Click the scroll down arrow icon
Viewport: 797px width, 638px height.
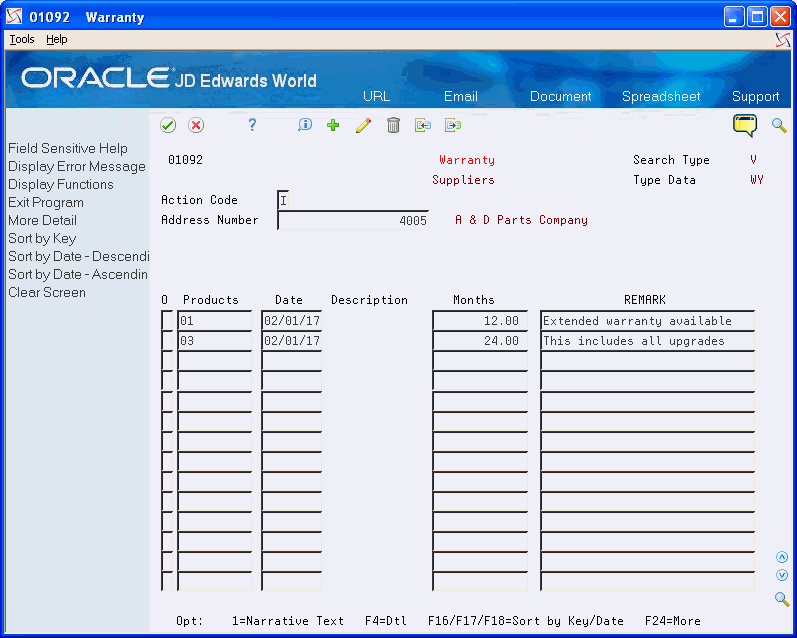click(782, 575)
